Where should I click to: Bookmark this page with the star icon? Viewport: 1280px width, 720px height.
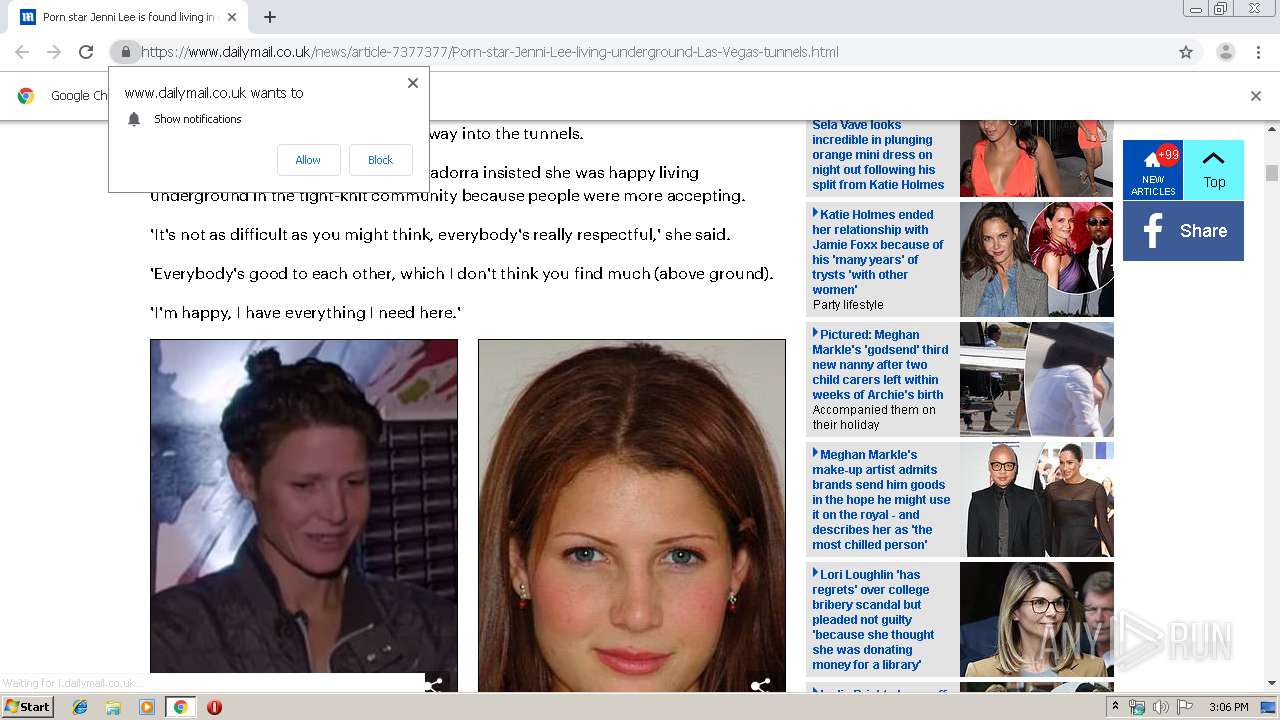click(x=1186, y=52)
